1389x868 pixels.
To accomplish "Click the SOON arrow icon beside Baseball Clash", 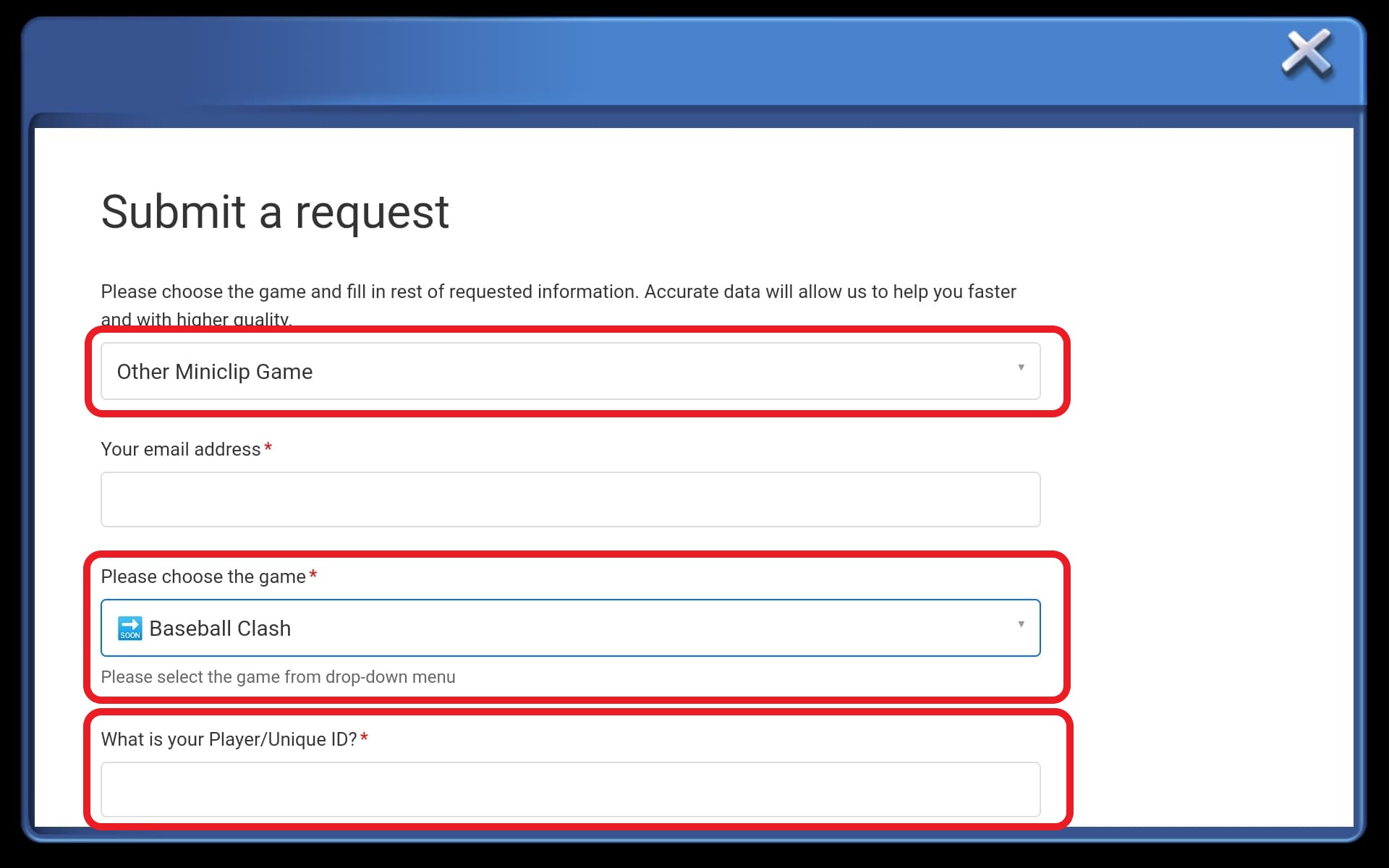I will click(130, 628).
